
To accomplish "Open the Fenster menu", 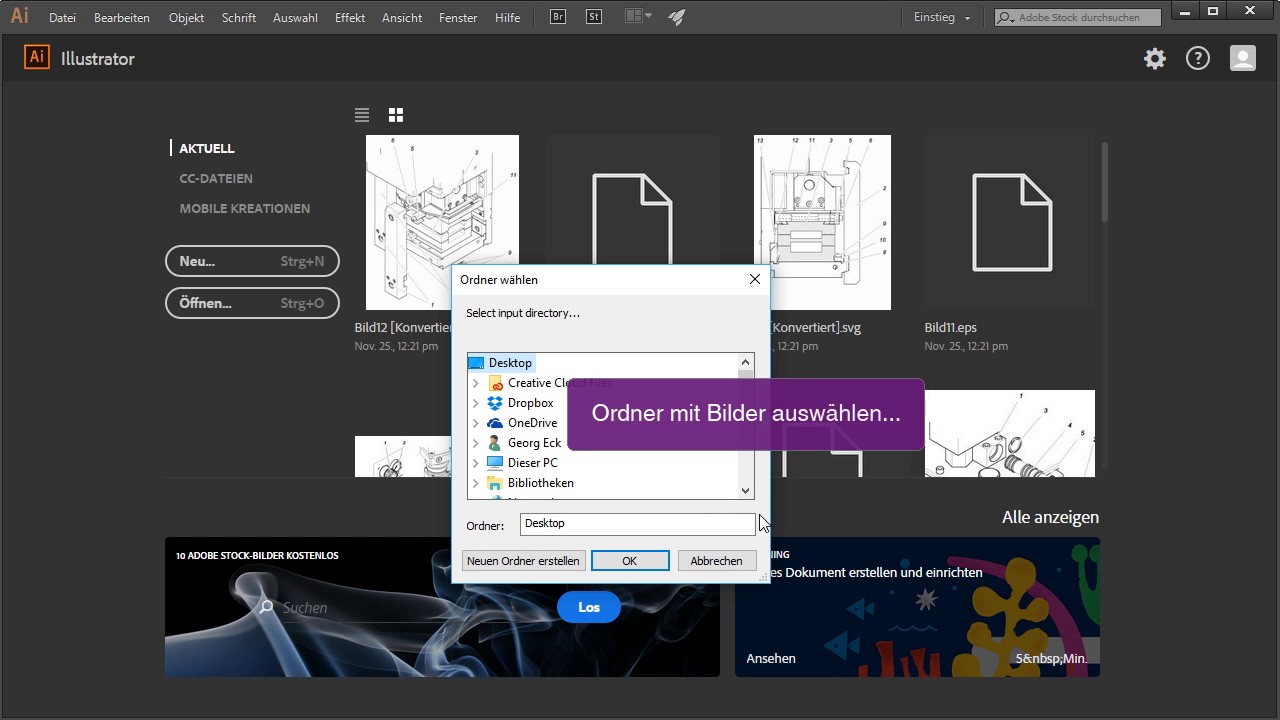I will (458, 18).
